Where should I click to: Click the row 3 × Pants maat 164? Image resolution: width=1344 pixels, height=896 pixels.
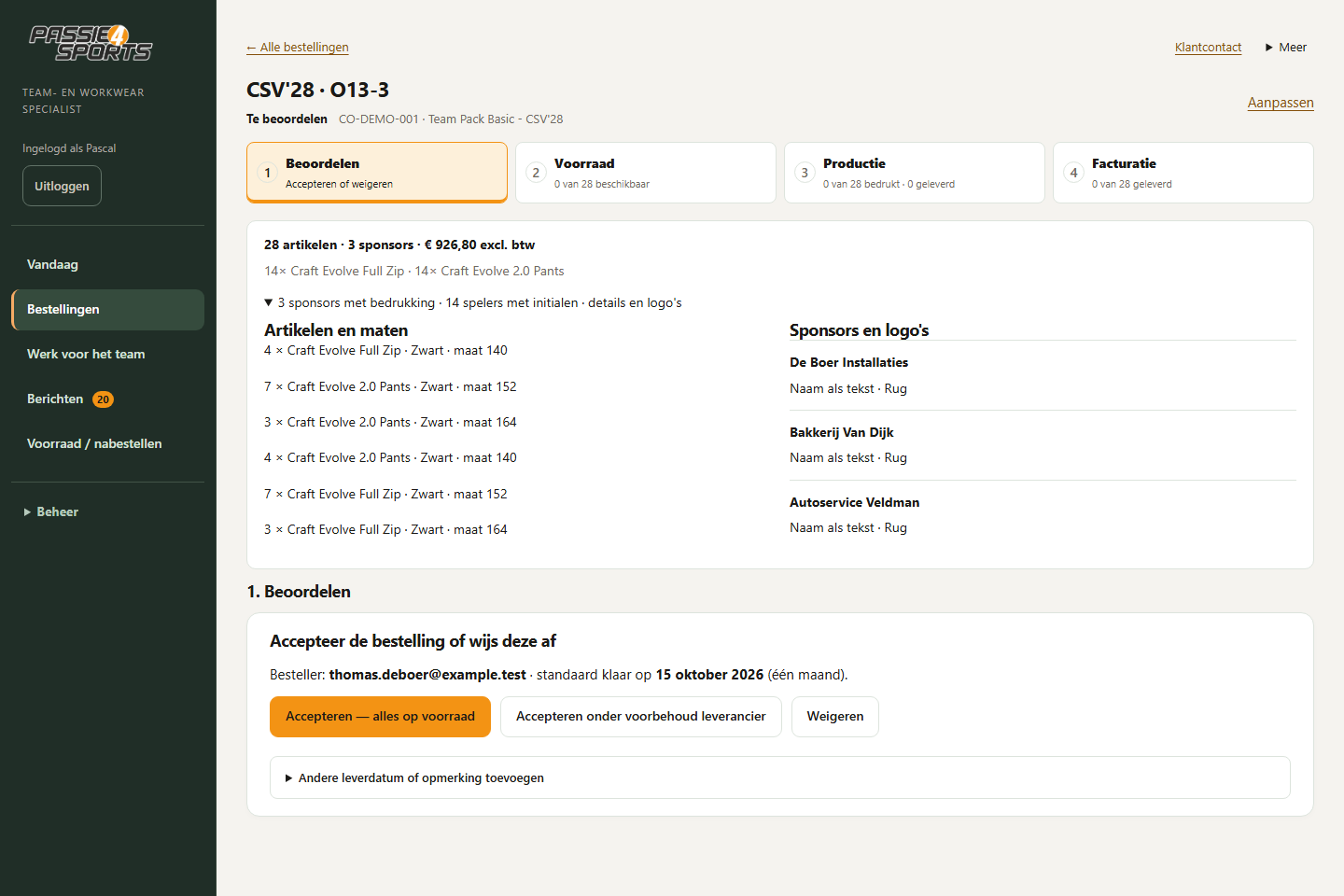point(390,423)
